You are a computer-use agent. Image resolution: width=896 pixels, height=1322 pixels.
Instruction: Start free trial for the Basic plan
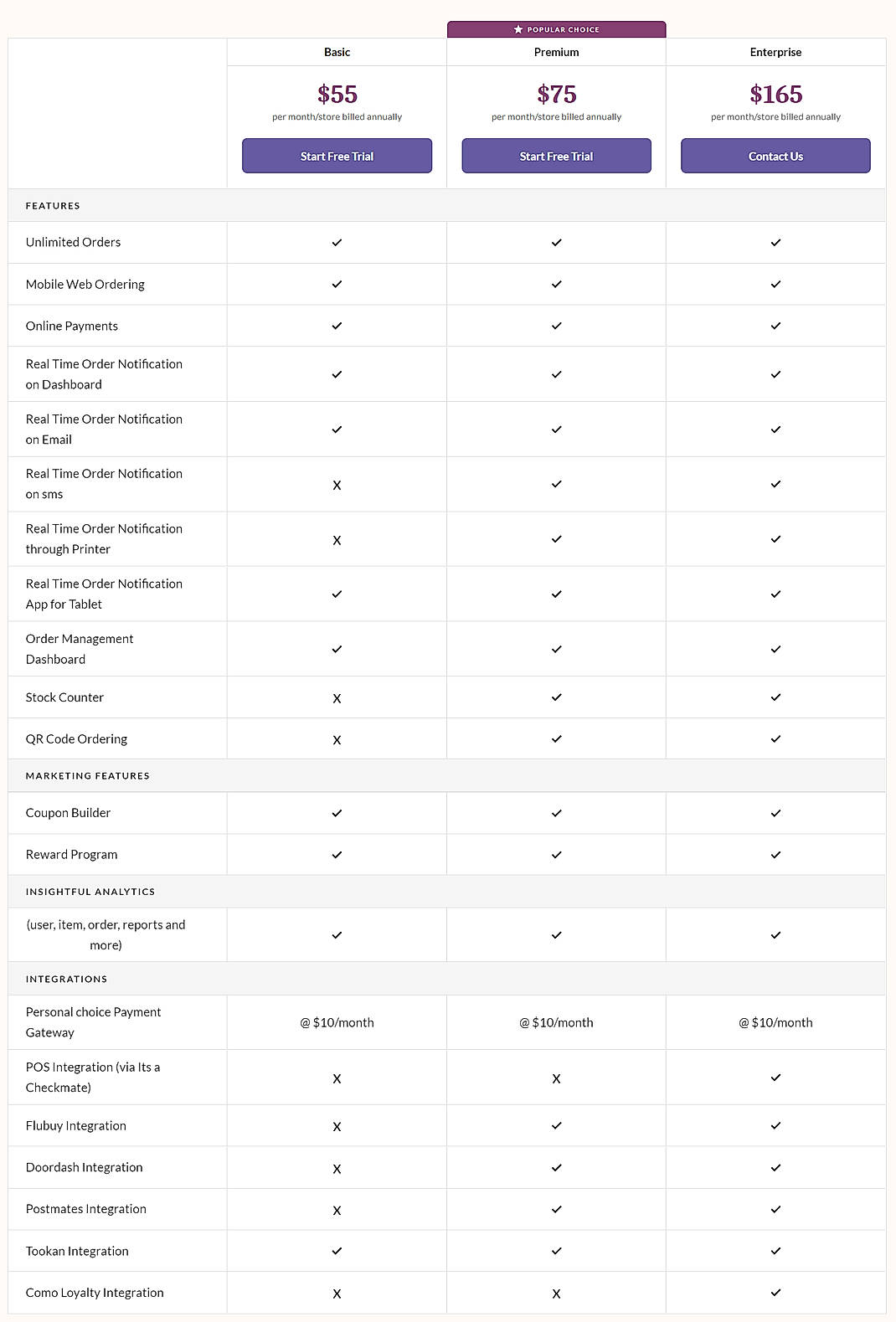[x=337, y=156]
